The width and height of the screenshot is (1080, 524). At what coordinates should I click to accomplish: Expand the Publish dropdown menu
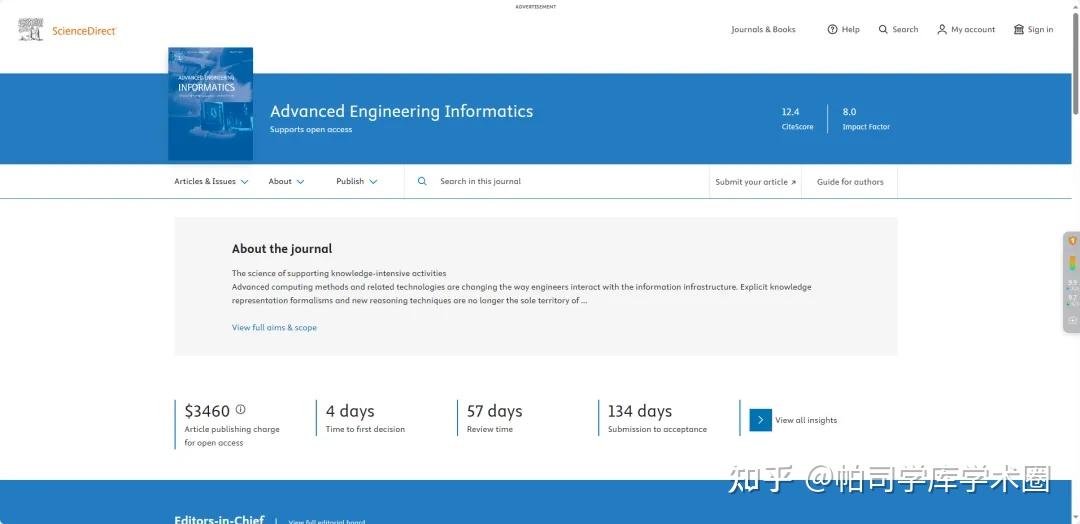pos(357,181)
